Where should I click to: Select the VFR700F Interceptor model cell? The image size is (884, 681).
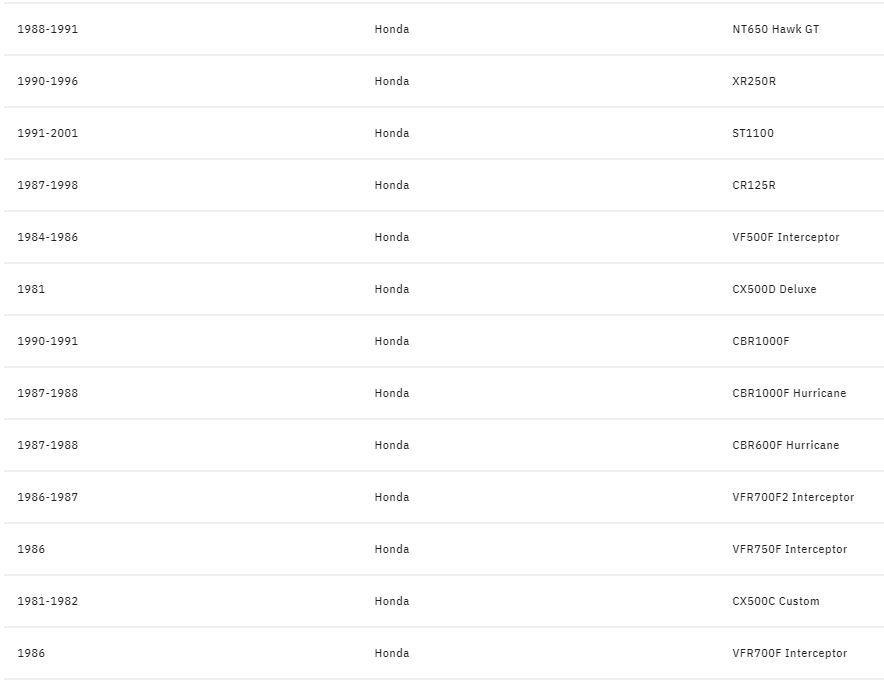(789, 654)
